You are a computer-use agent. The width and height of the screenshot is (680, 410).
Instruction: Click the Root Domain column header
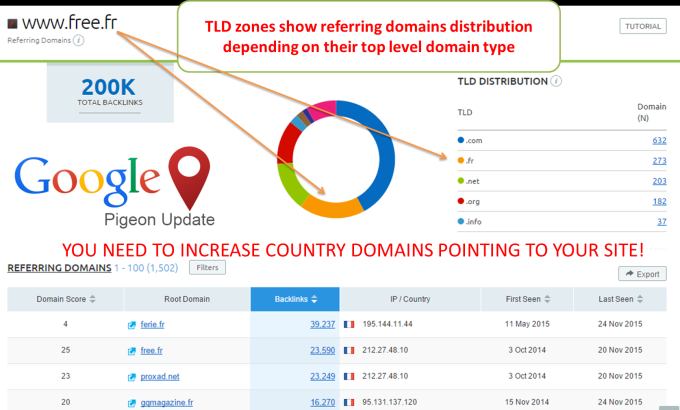[x=187, y=299]
